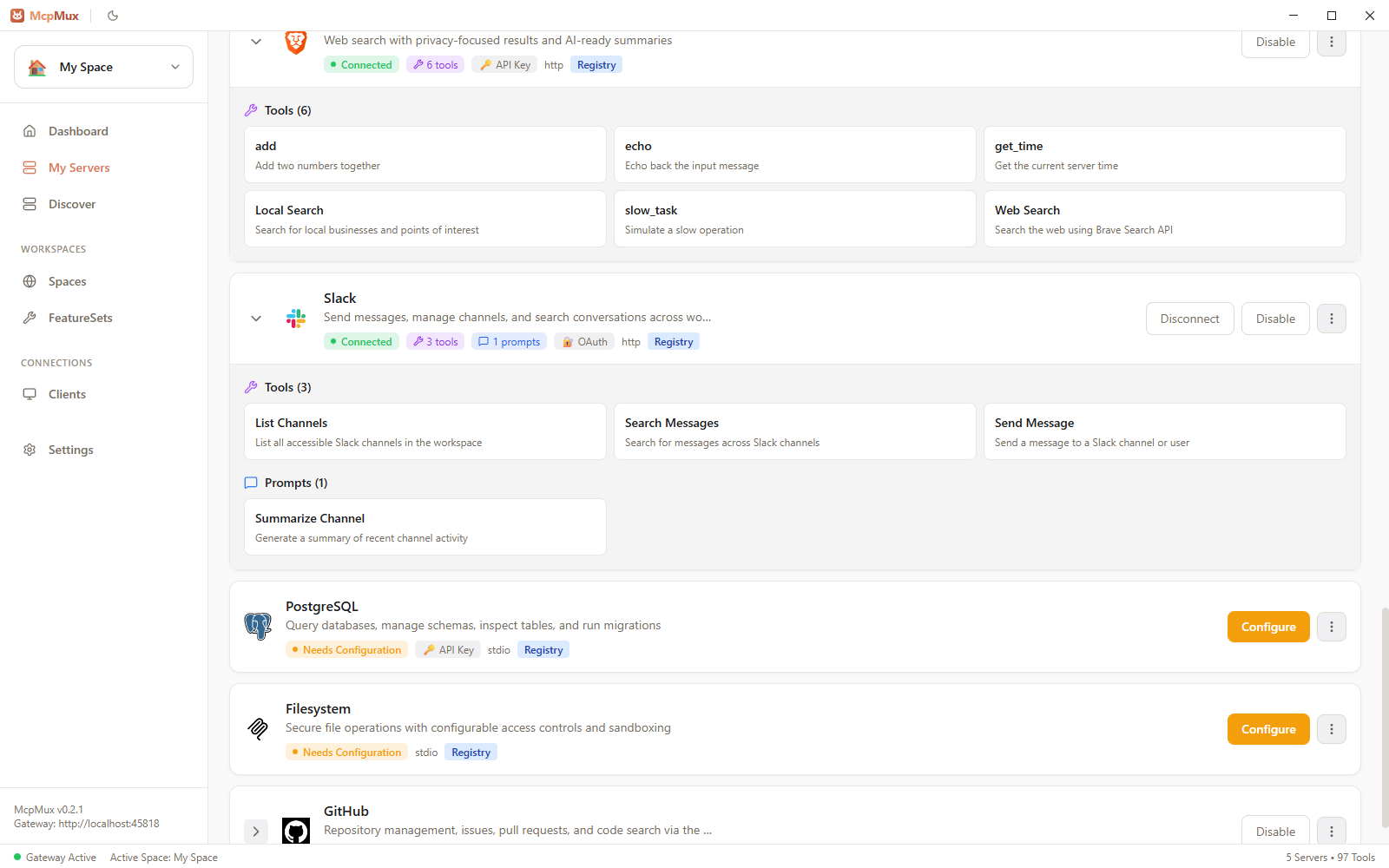Disable the Slack server

(1274, 318)
